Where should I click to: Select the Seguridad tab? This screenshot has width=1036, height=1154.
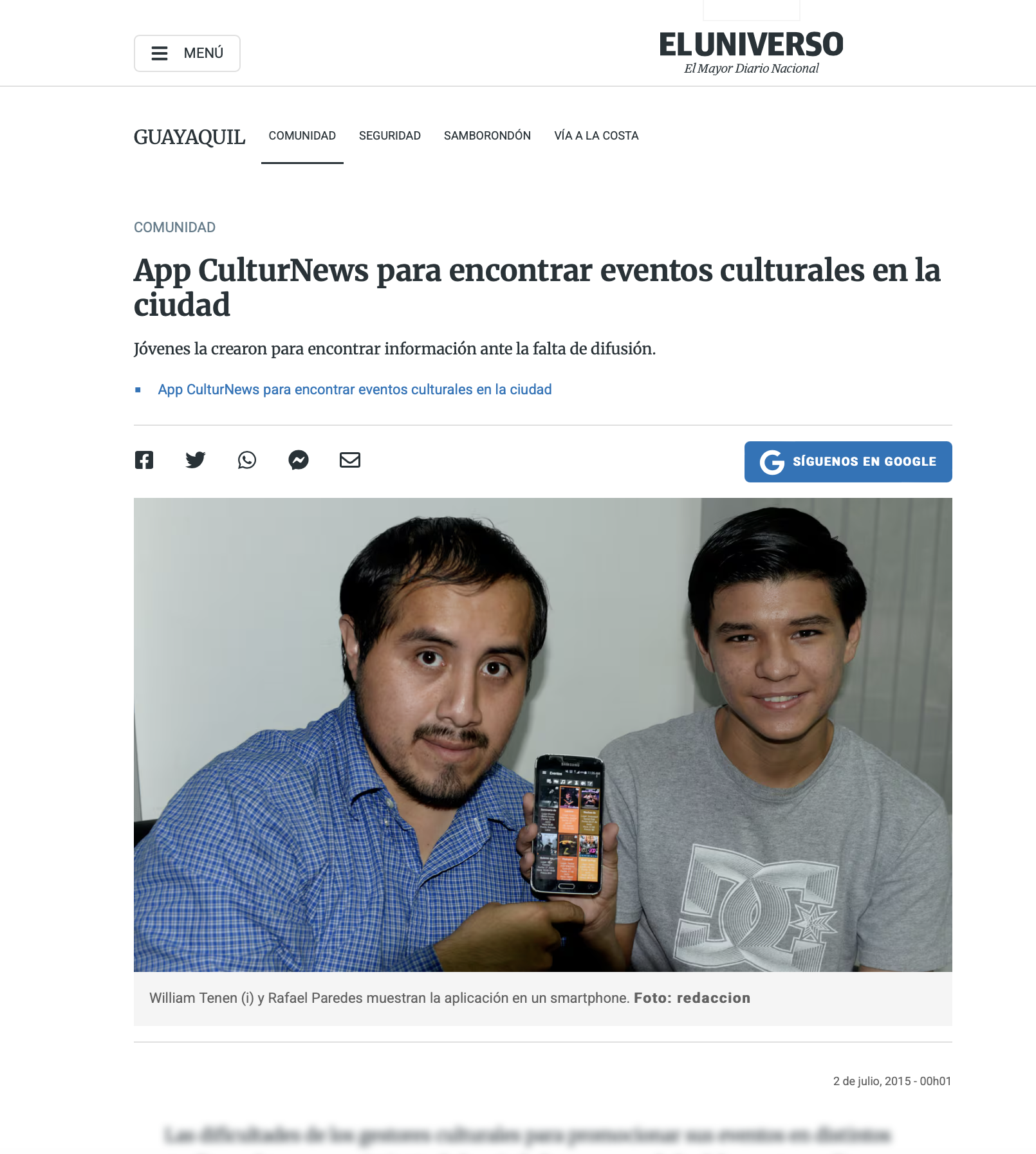390,136
